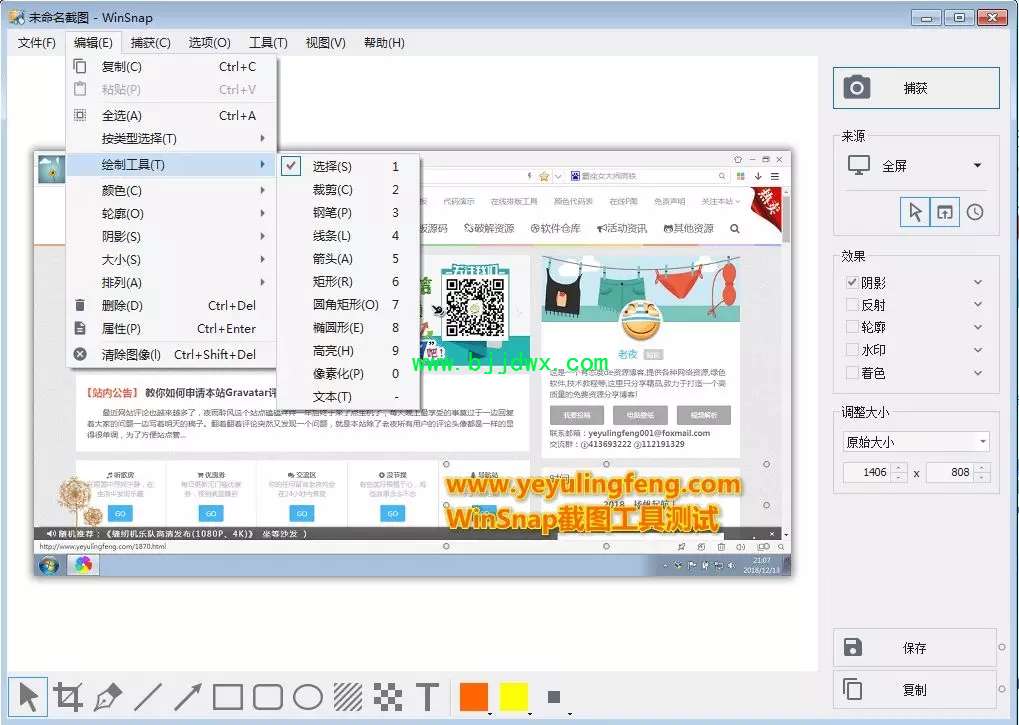
Task: Select the Crop tool in bottom toolbar
Action: tap(68, 697)
